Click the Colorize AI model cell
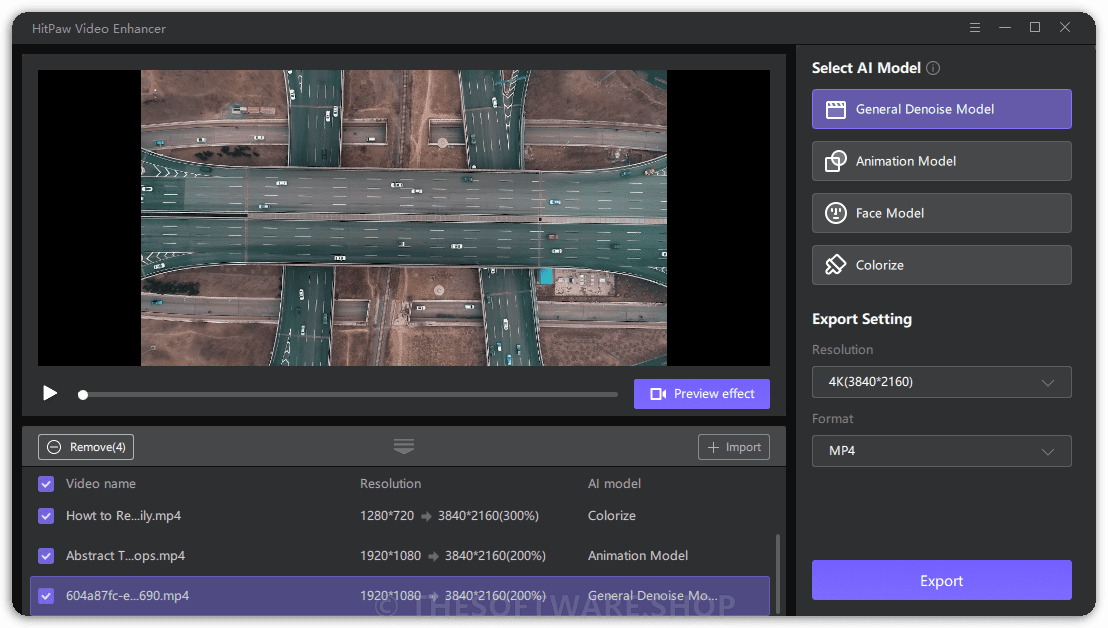The image size is (1108, 628). click(x=611, y=516)
